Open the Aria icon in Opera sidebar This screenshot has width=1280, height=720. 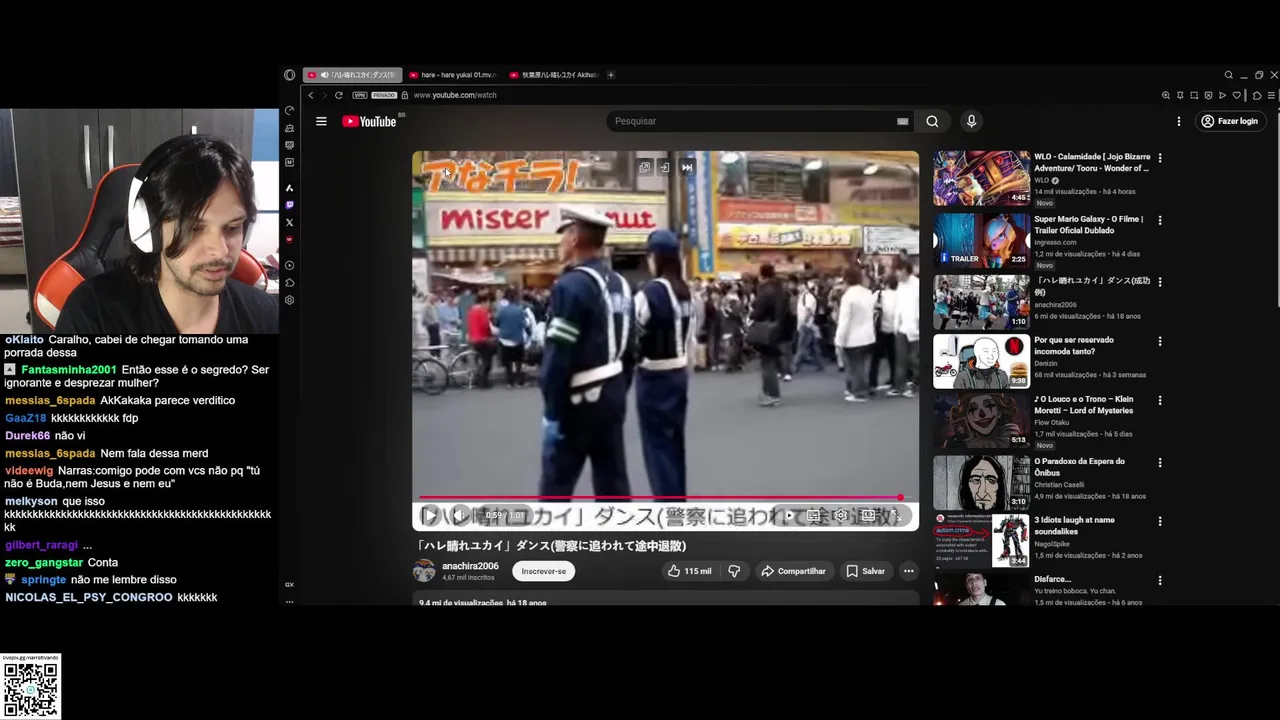(289, 188)
